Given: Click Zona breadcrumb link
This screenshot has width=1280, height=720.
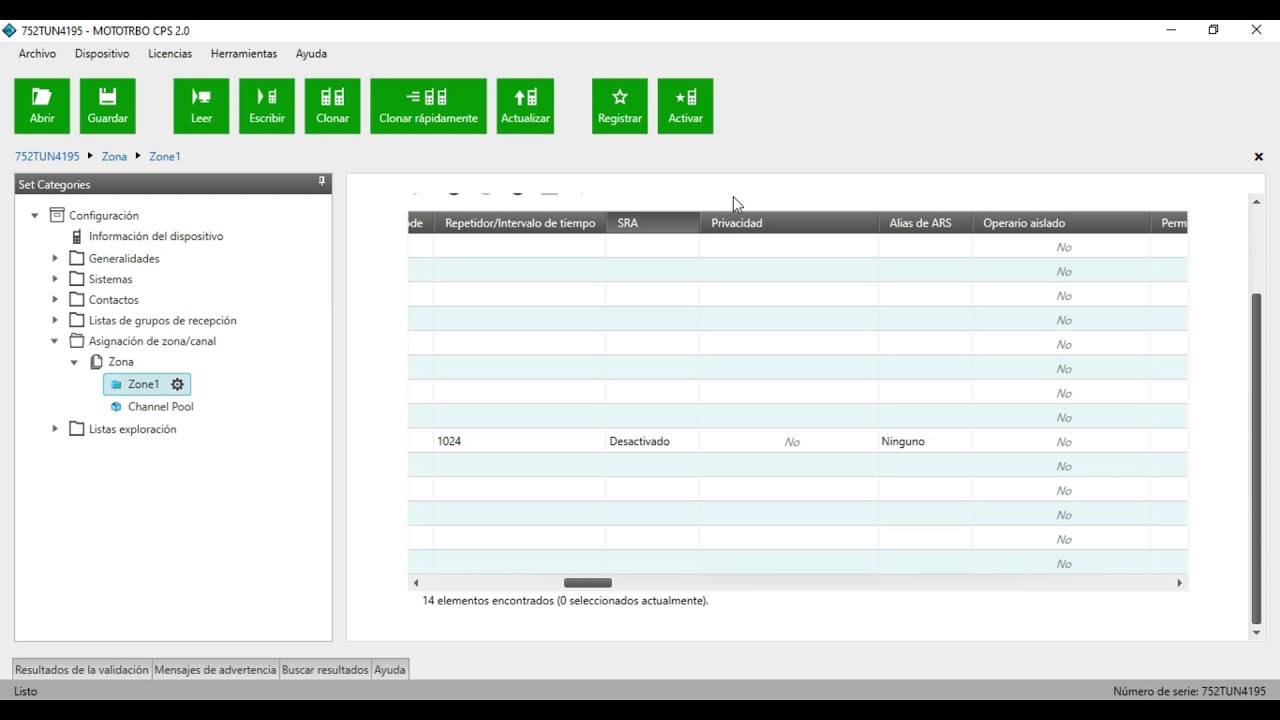Looking at the screenshot, I should click(x=114, y=157).
